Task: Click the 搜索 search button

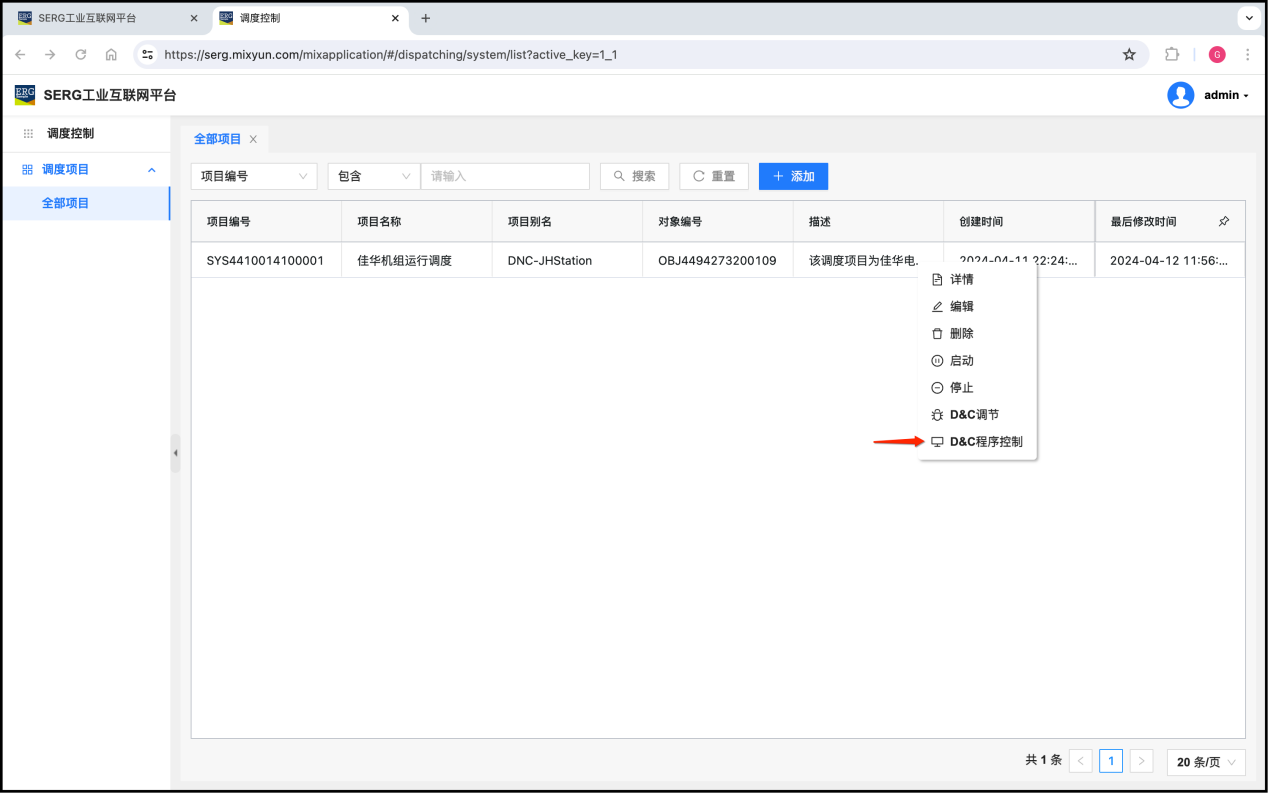Action: (x=634, y=176)
